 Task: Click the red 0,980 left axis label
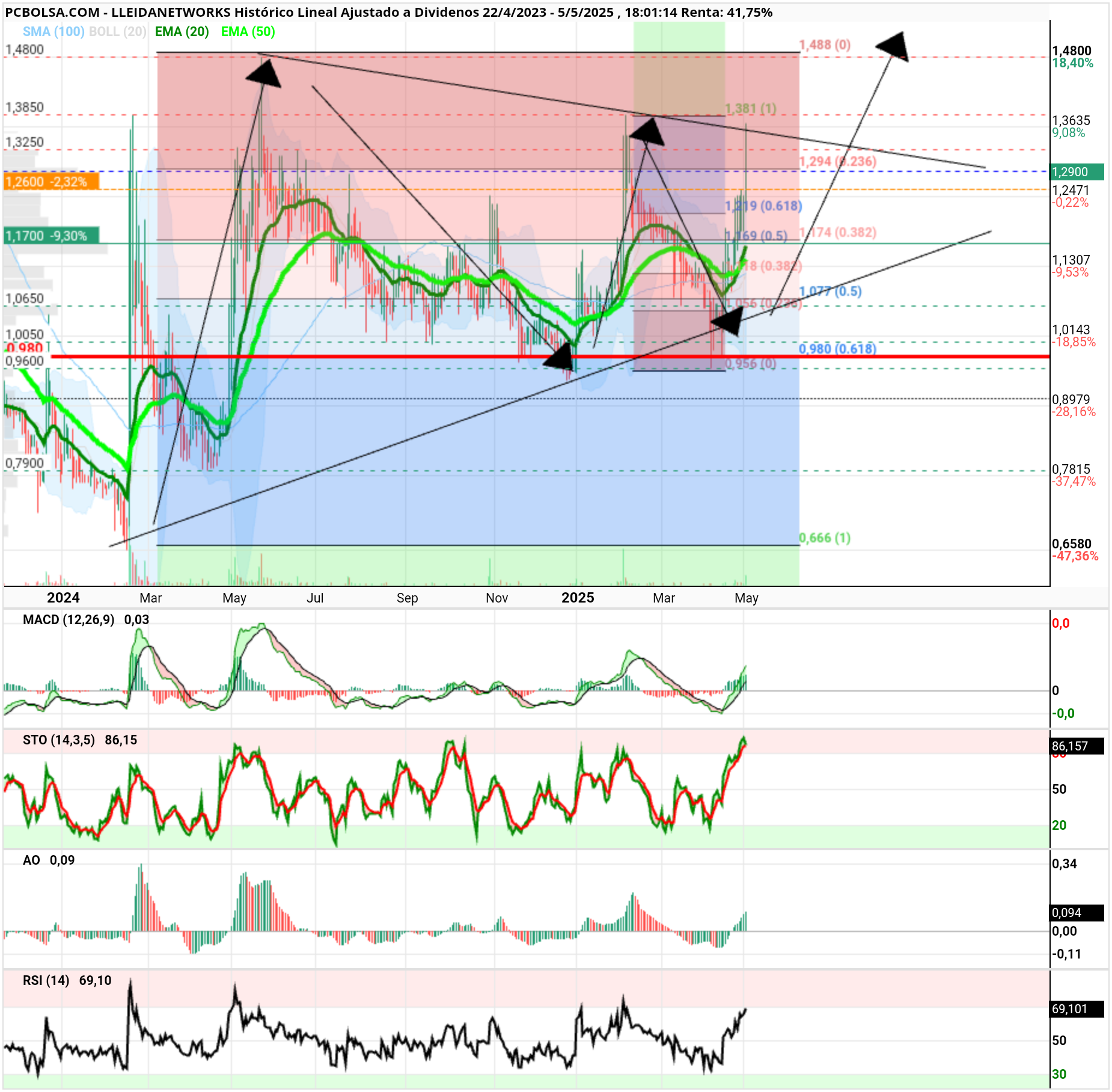click(24, 348)
